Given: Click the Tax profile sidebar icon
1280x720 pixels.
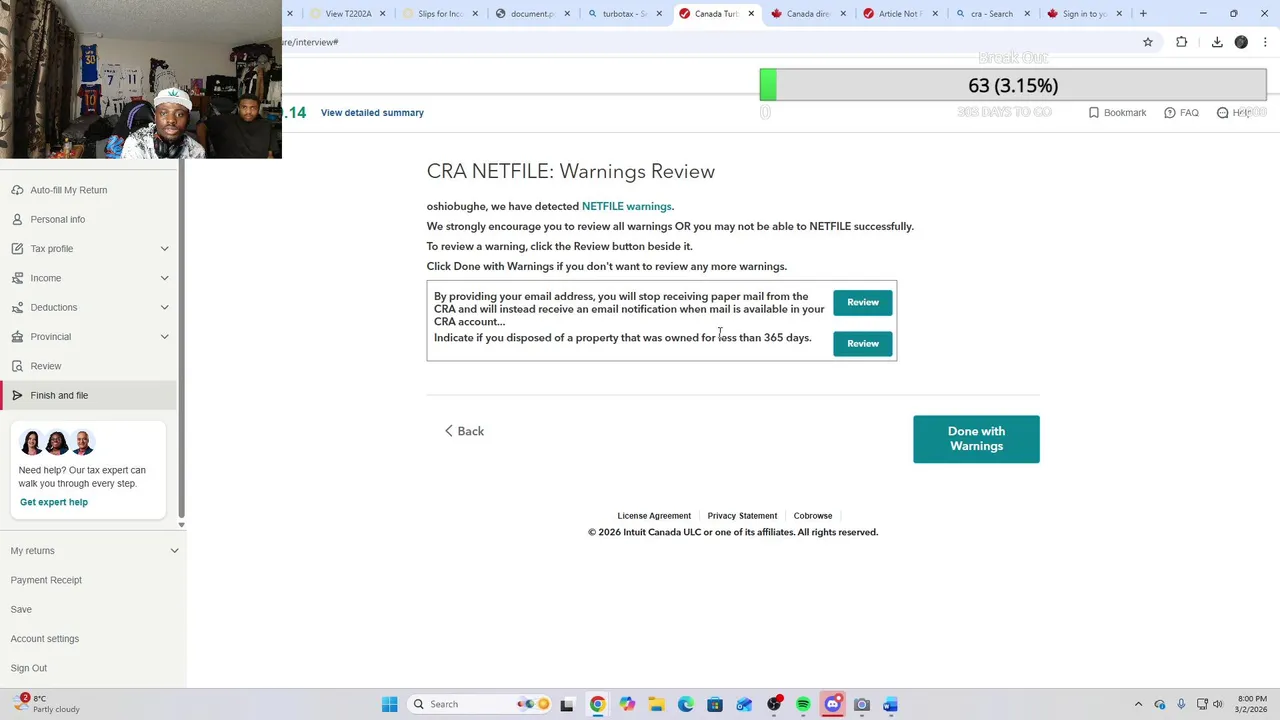Looking at the screenshot, I should [17, 249].
